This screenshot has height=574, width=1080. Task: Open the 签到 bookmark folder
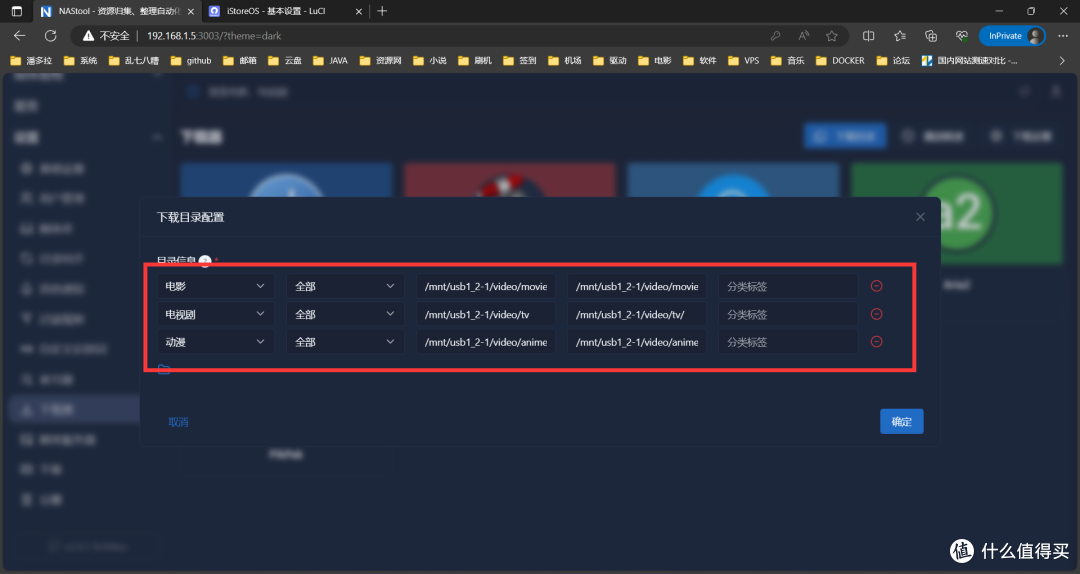point(520,61)
